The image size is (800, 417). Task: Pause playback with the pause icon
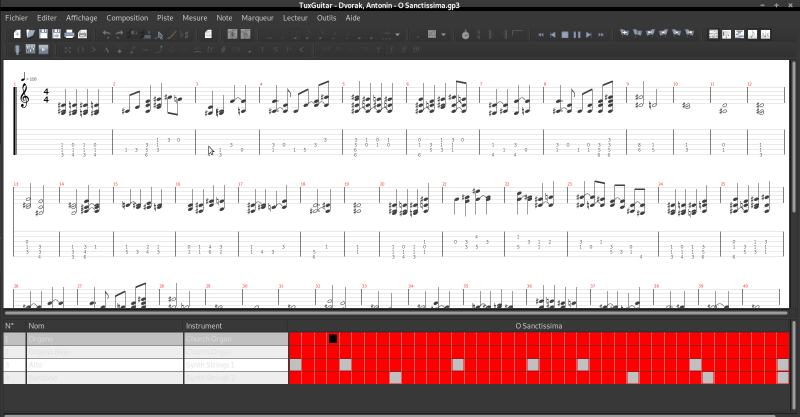pyautogui.click(x=576, y=34)
